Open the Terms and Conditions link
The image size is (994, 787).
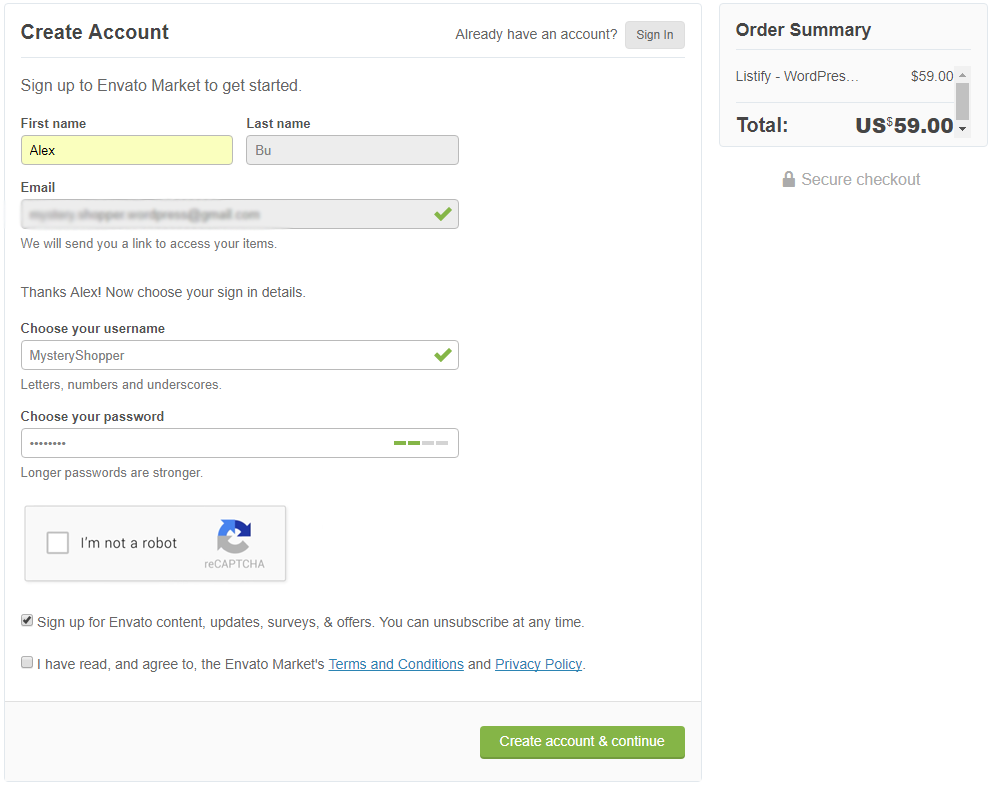[396, 664]
